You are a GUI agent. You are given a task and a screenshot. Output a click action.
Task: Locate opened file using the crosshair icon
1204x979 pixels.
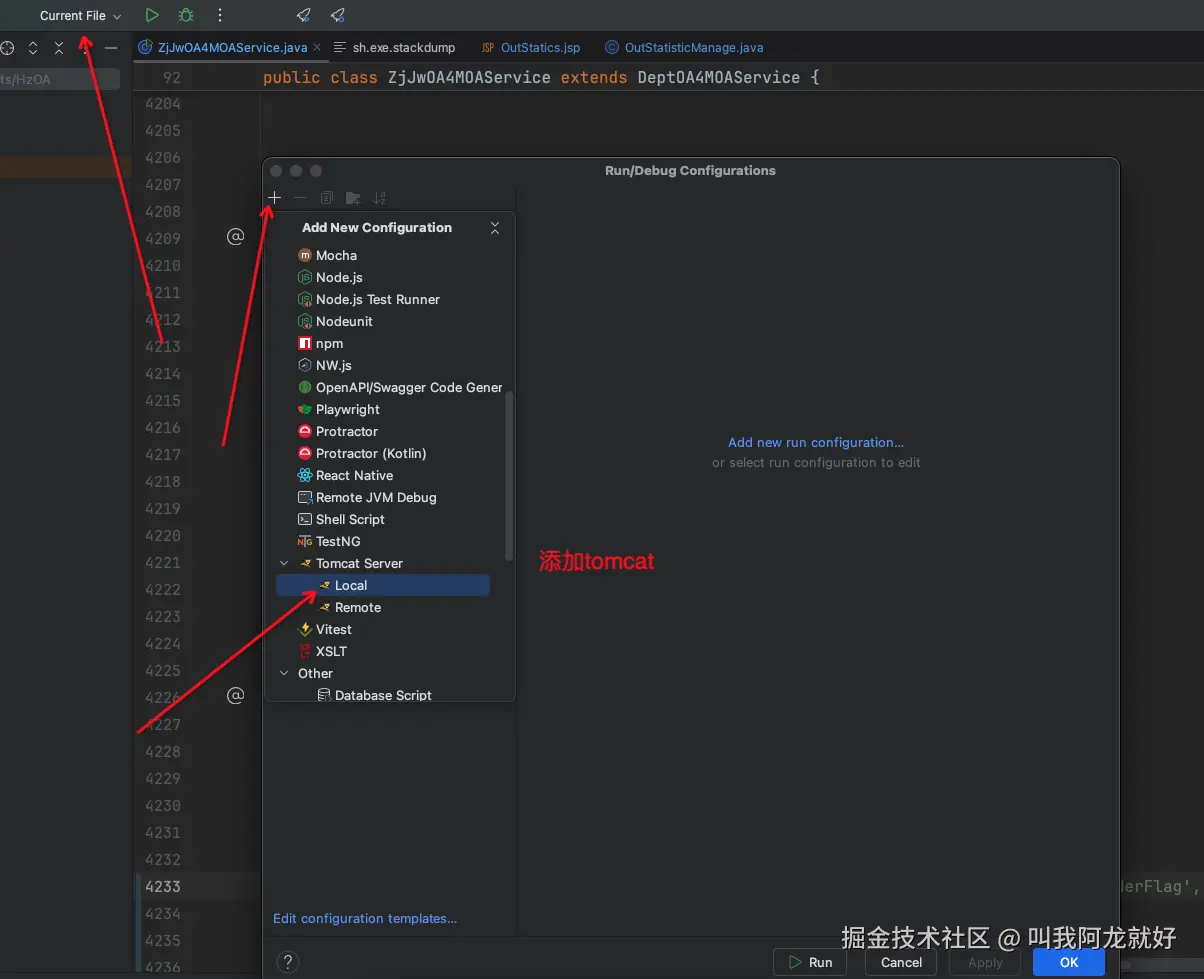pyautogui.click(x=7, y=47)
